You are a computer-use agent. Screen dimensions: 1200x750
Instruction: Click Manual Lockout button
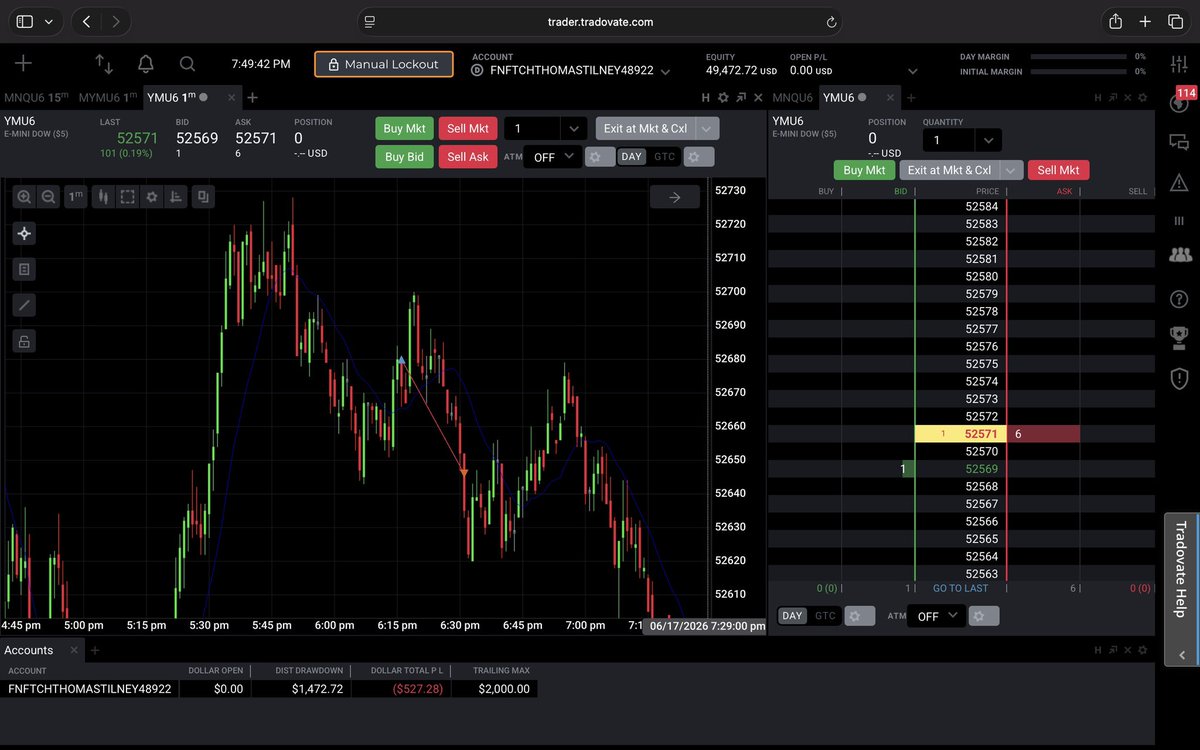point(384,64)
